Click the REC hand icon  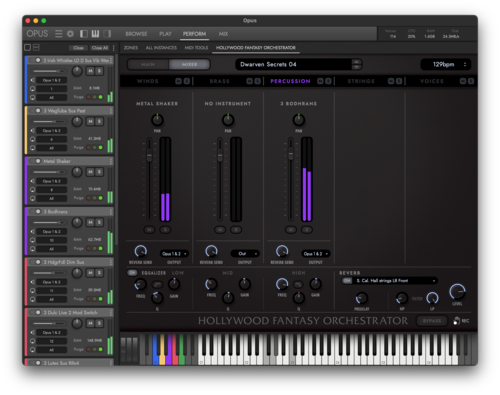tap(456, 321)
